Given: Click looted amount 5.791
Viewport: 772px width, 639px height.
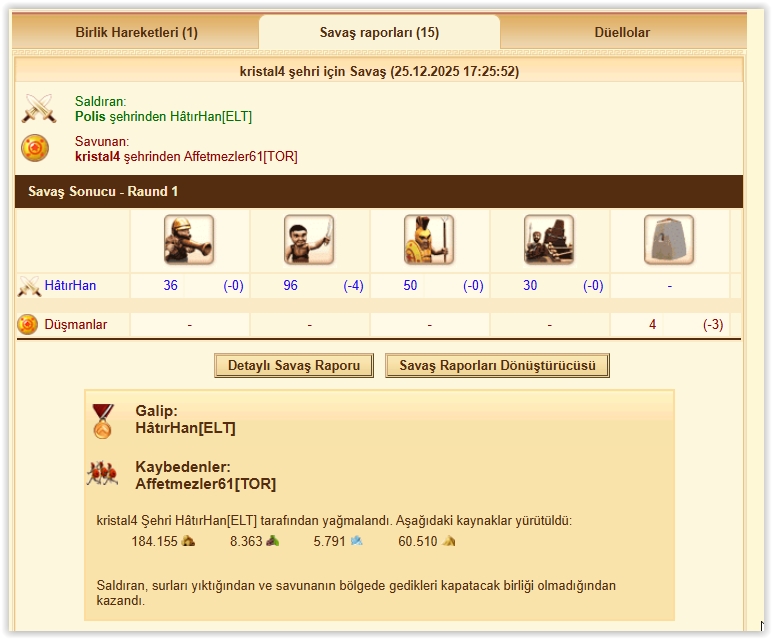Looking at the screenshot, I should [329, 542].
